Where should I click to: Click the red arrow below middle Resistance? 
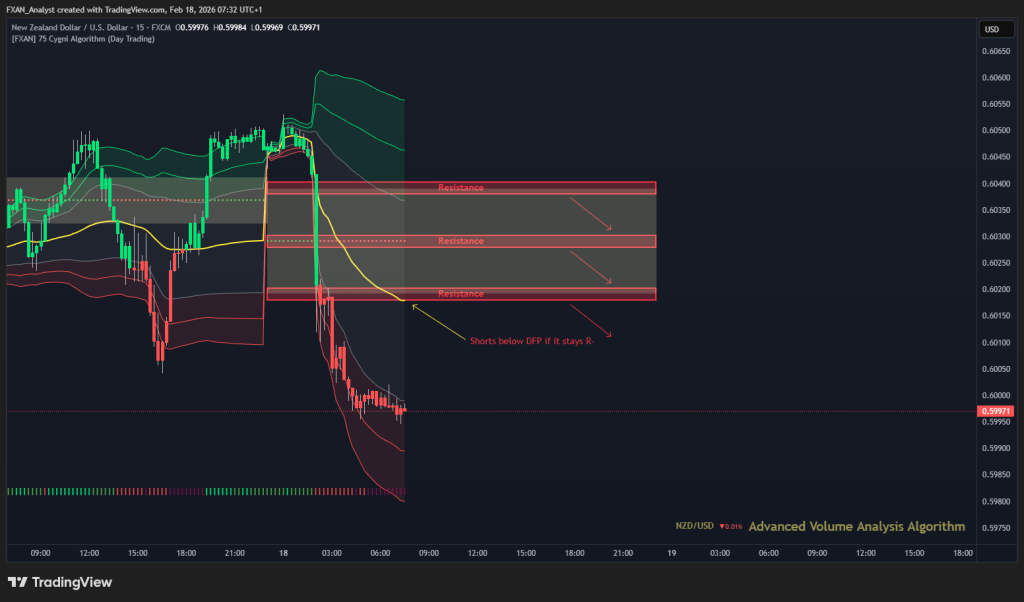point(590,266)
